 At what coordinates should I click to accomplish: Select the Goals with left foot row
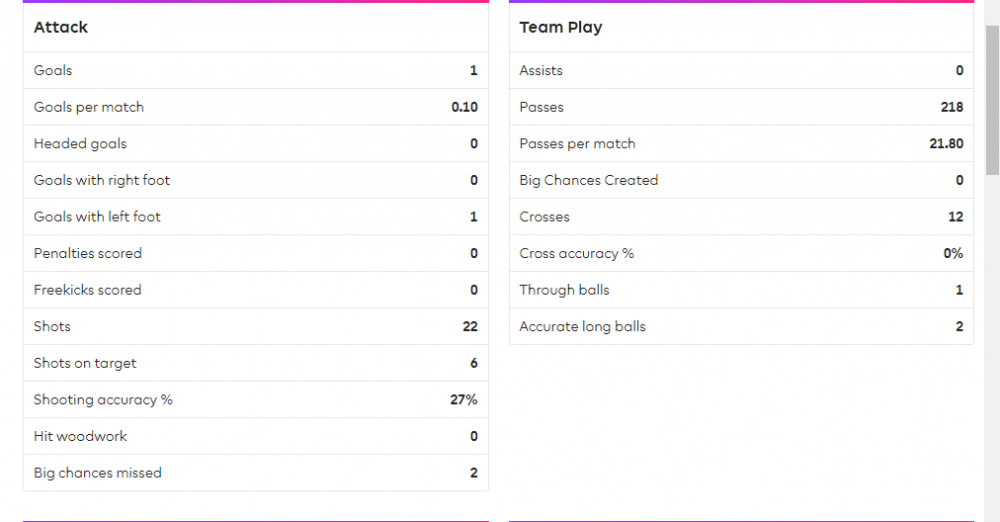[x=255, y=217]
